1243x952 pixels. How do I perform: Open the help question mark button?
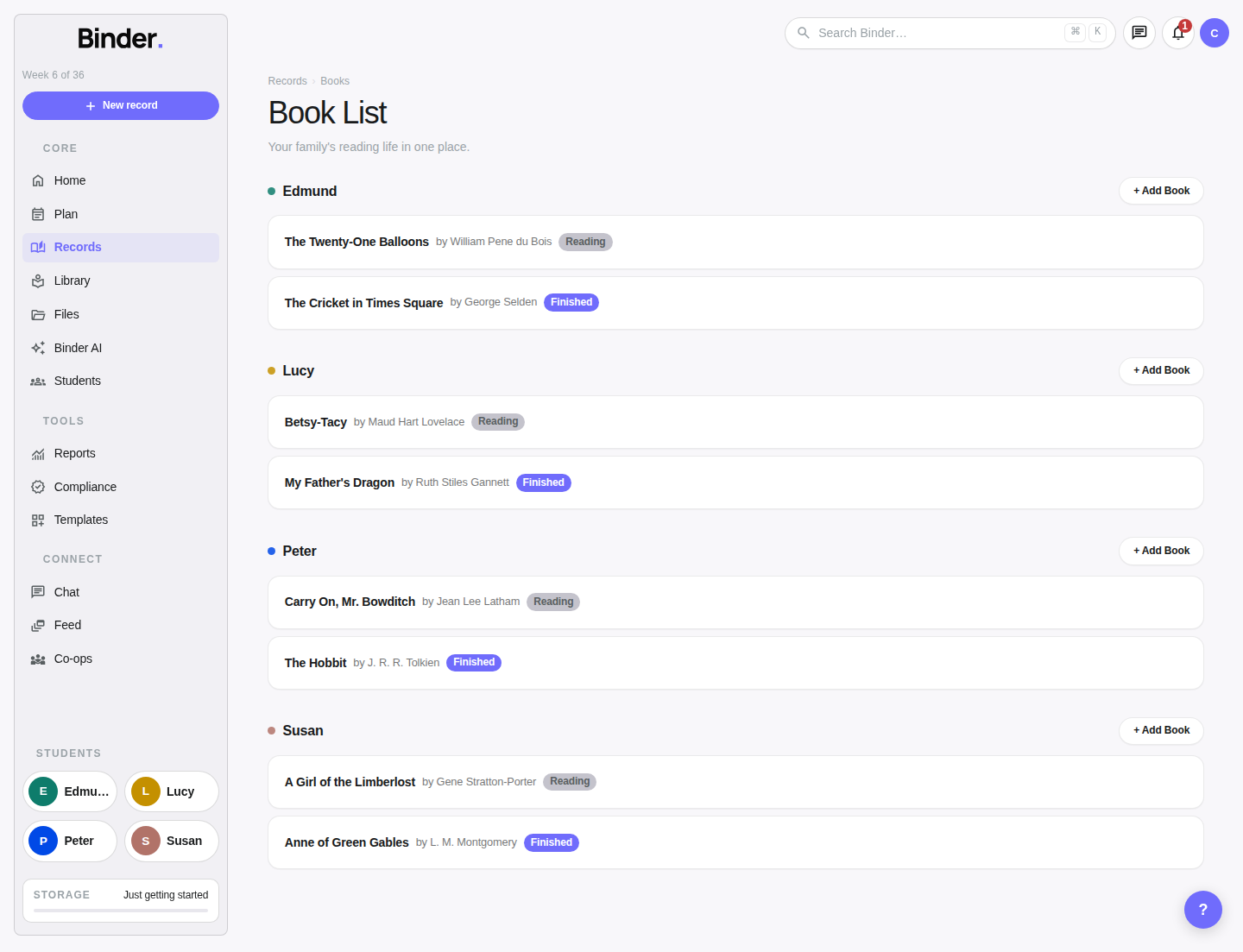(1202, 909)
